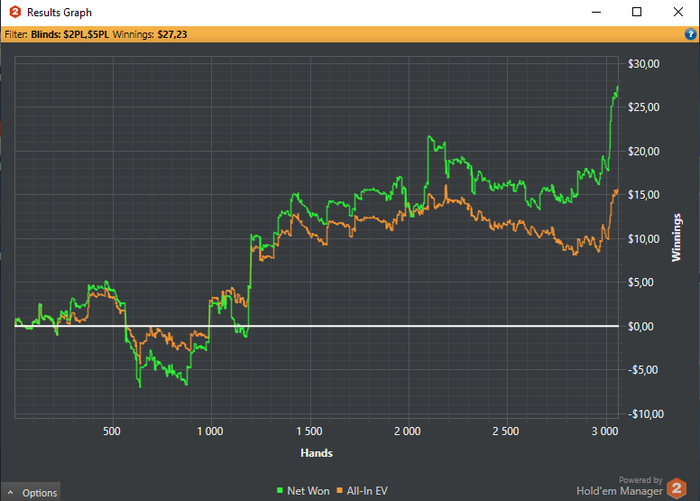Toggle the All-In EV legend entry
700x501 pixels.
362,491
